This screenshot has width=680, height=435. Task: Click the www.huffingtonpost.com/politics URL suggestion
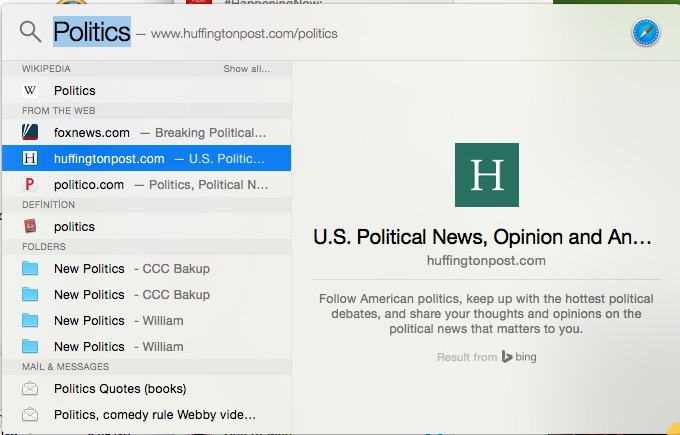pos(244,34)
